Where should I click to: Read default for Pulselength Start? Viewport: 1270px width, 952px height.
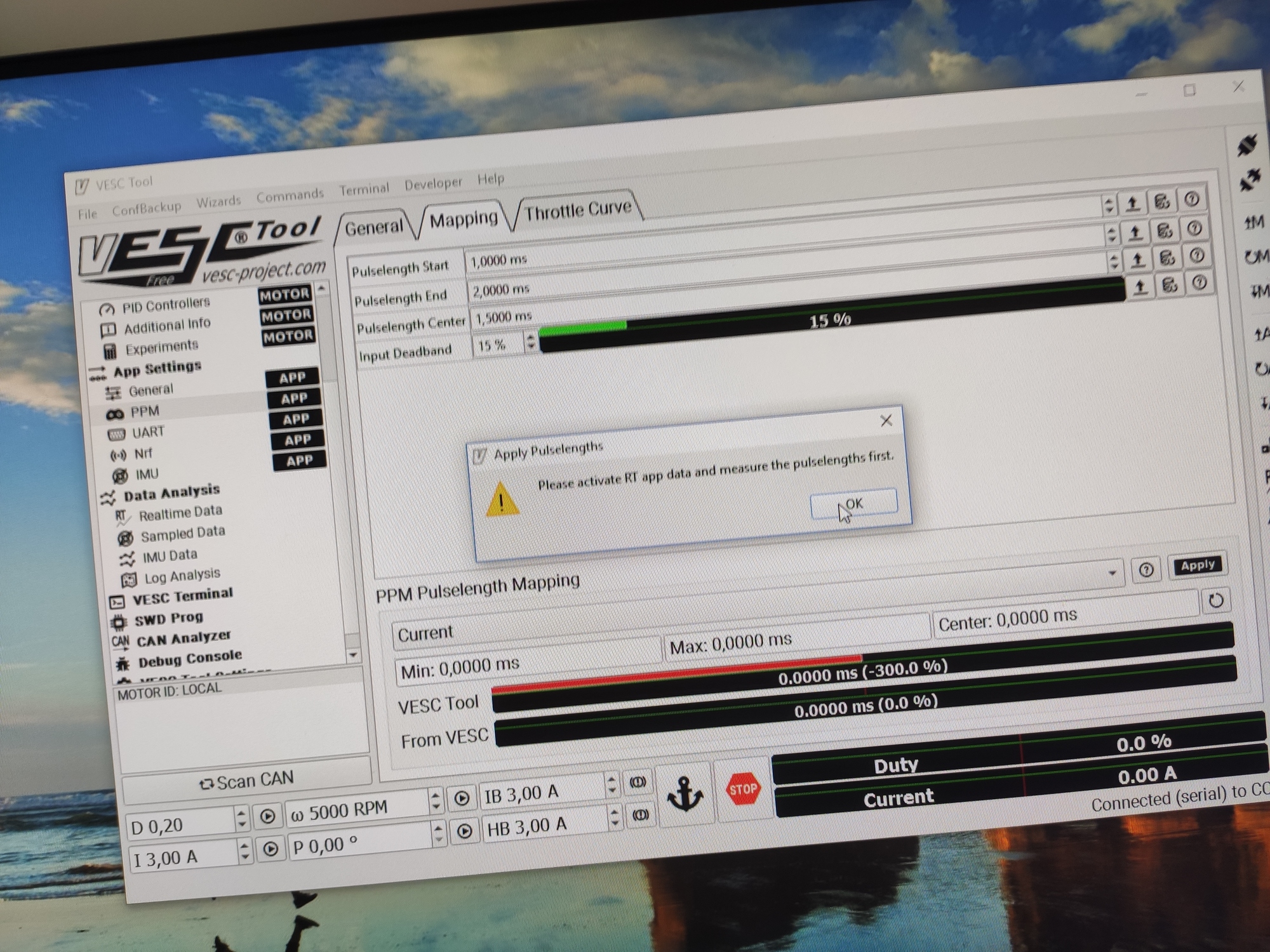(1162, 202)
